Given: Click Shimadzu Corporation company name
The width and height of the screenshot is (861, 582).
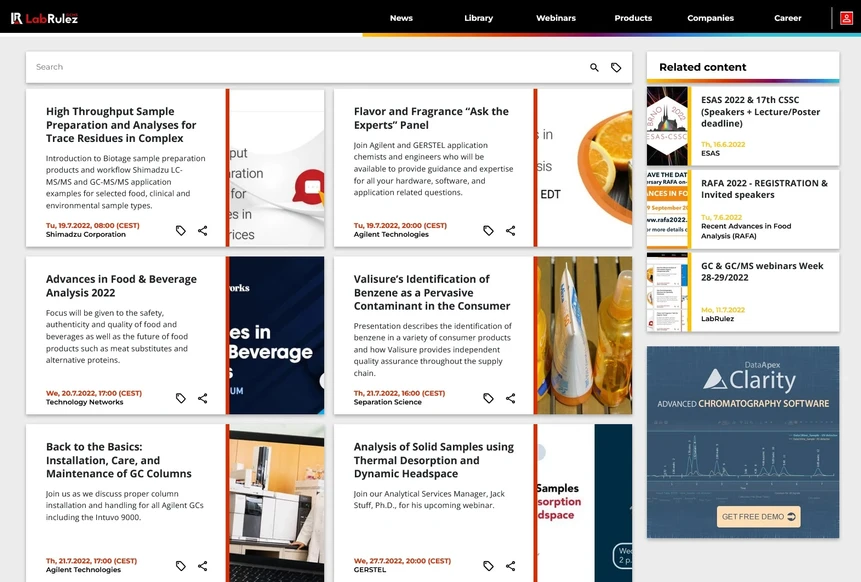Looking at the screenshot, I should pyautogui.click(x=86, y=234).
